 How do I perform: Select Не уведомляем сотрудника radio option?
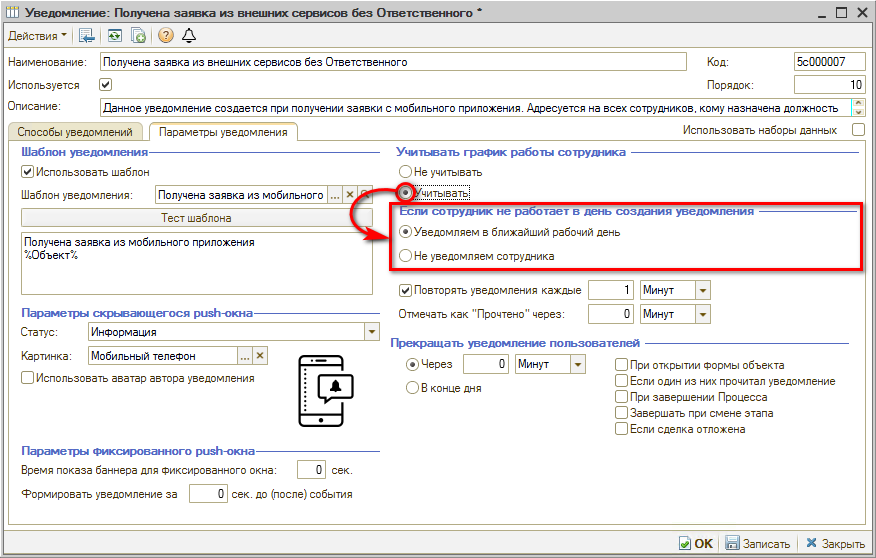406,256
